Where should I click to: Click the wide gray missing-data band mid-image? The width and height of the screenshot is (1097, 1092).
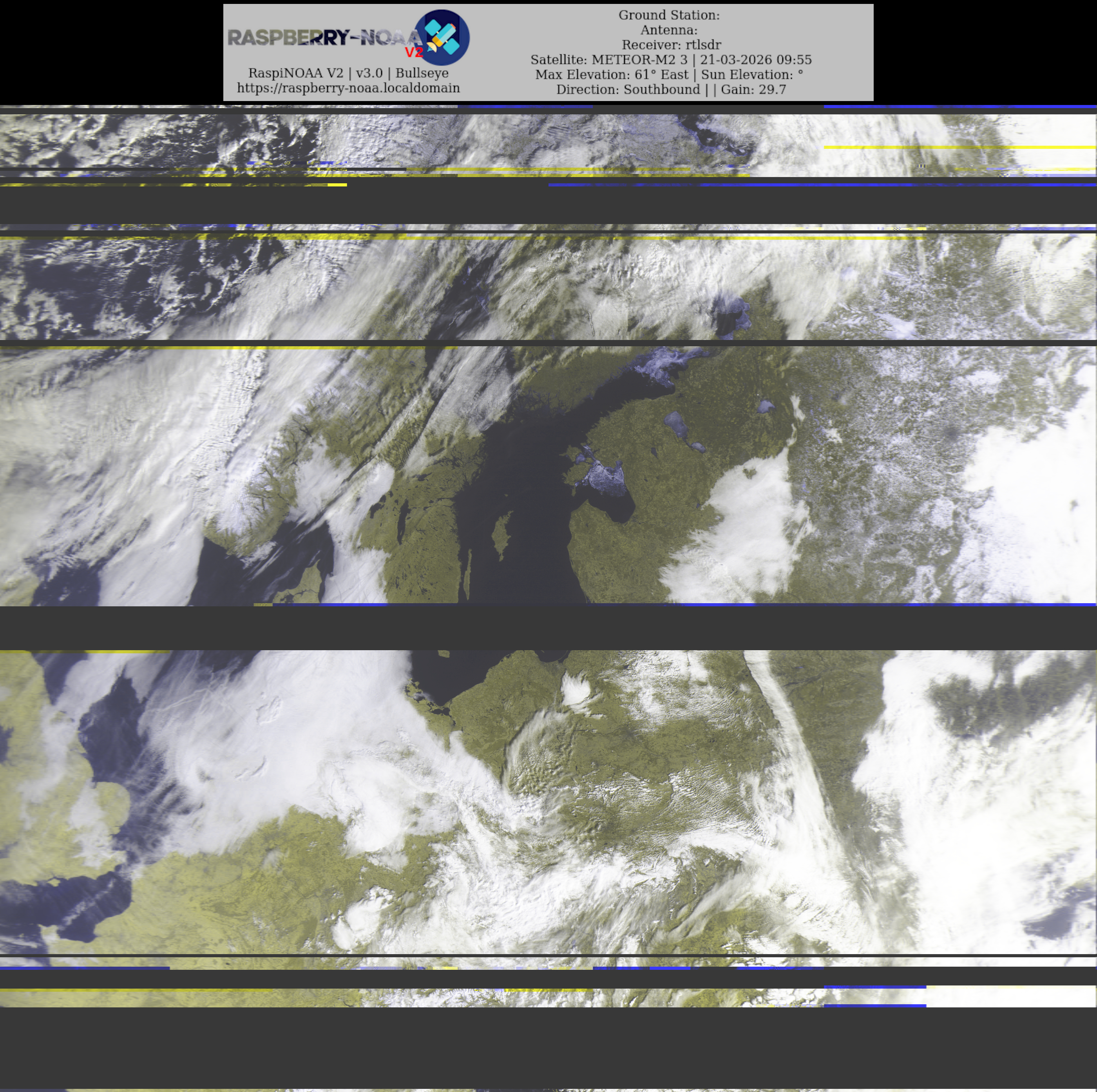[548, 627]
